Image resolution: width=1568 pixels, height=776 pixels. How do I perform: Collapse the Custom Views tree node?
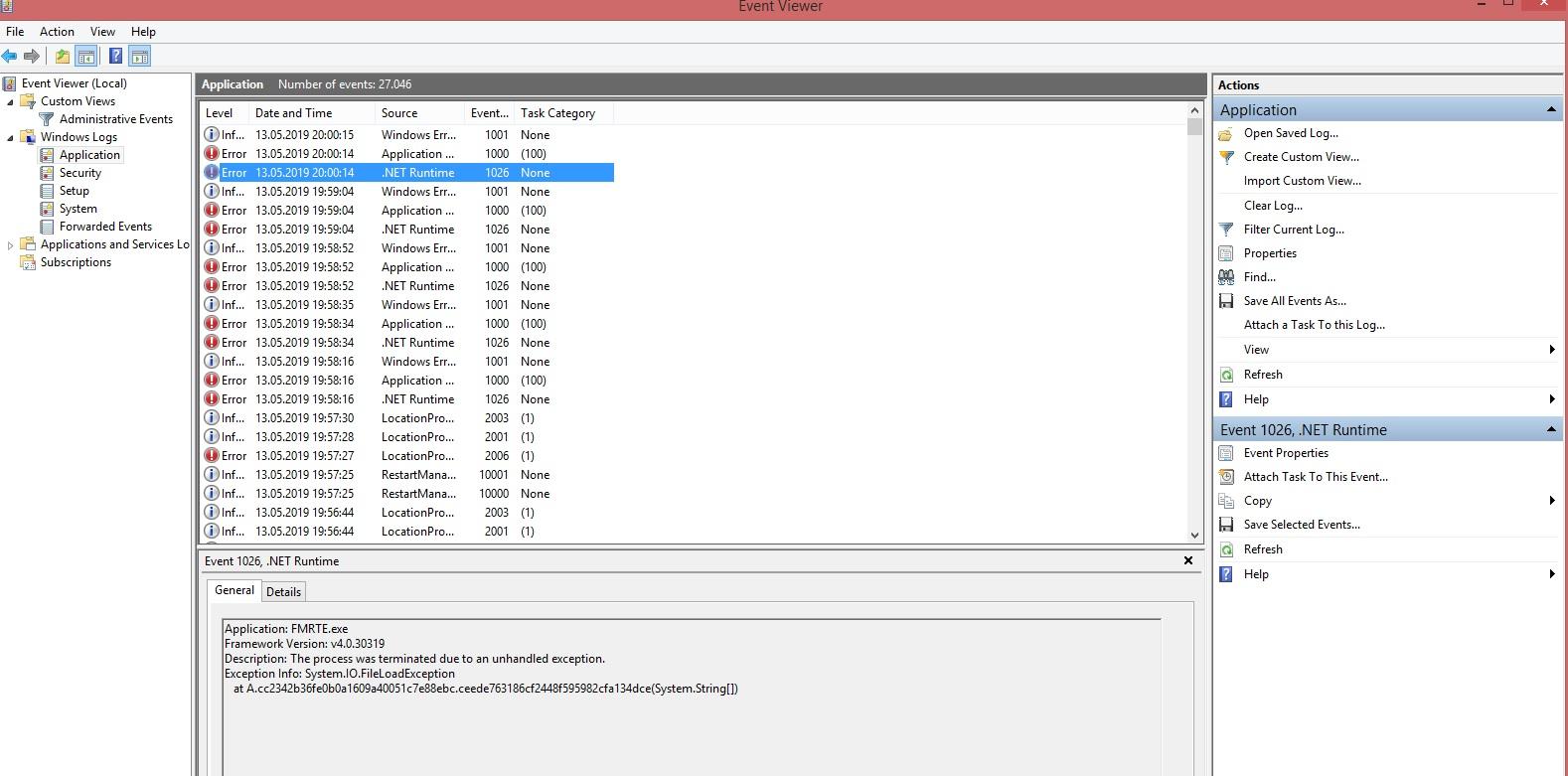coord(11,102)
